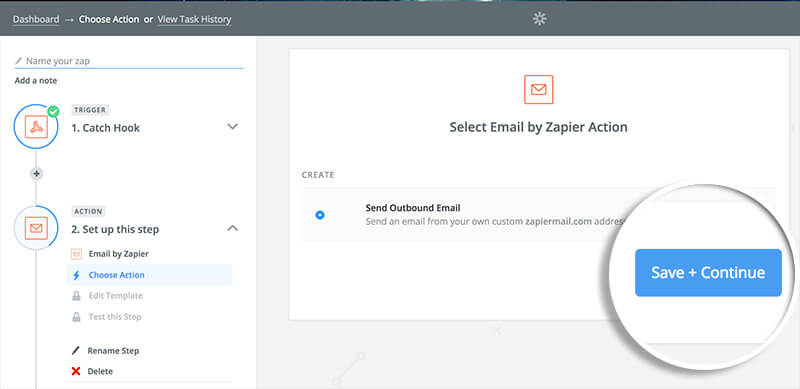The height and width of the screenshot is (389, 800).
Task: Click the pencil icon in Name your zap
Action: (18, 61)
